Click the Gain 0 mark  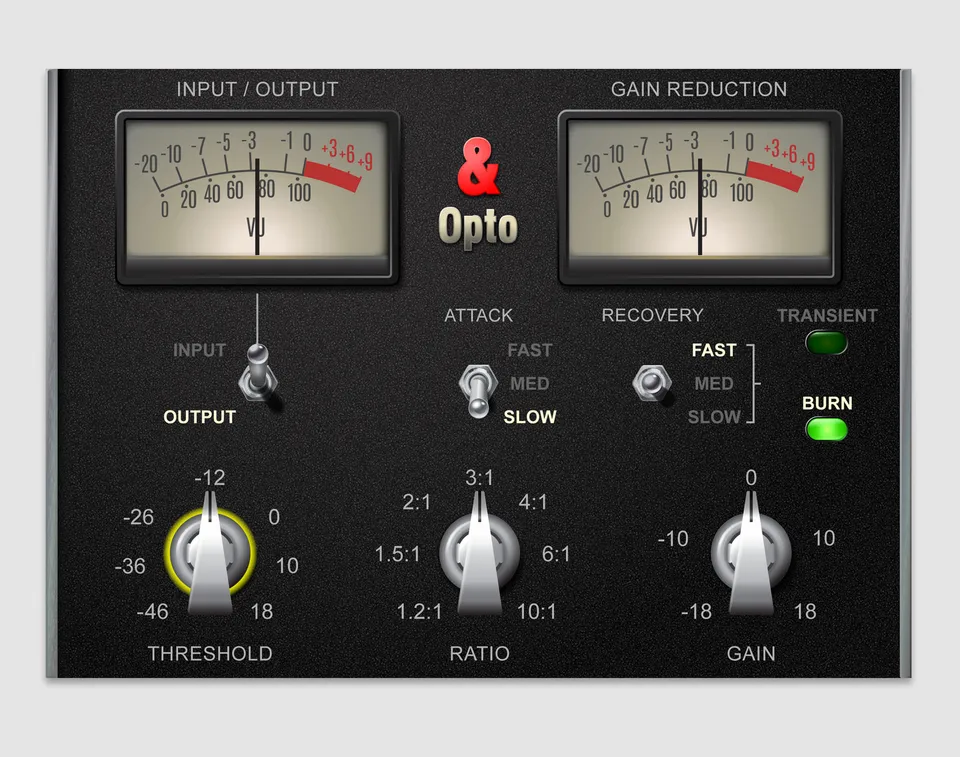click(751, 478)
